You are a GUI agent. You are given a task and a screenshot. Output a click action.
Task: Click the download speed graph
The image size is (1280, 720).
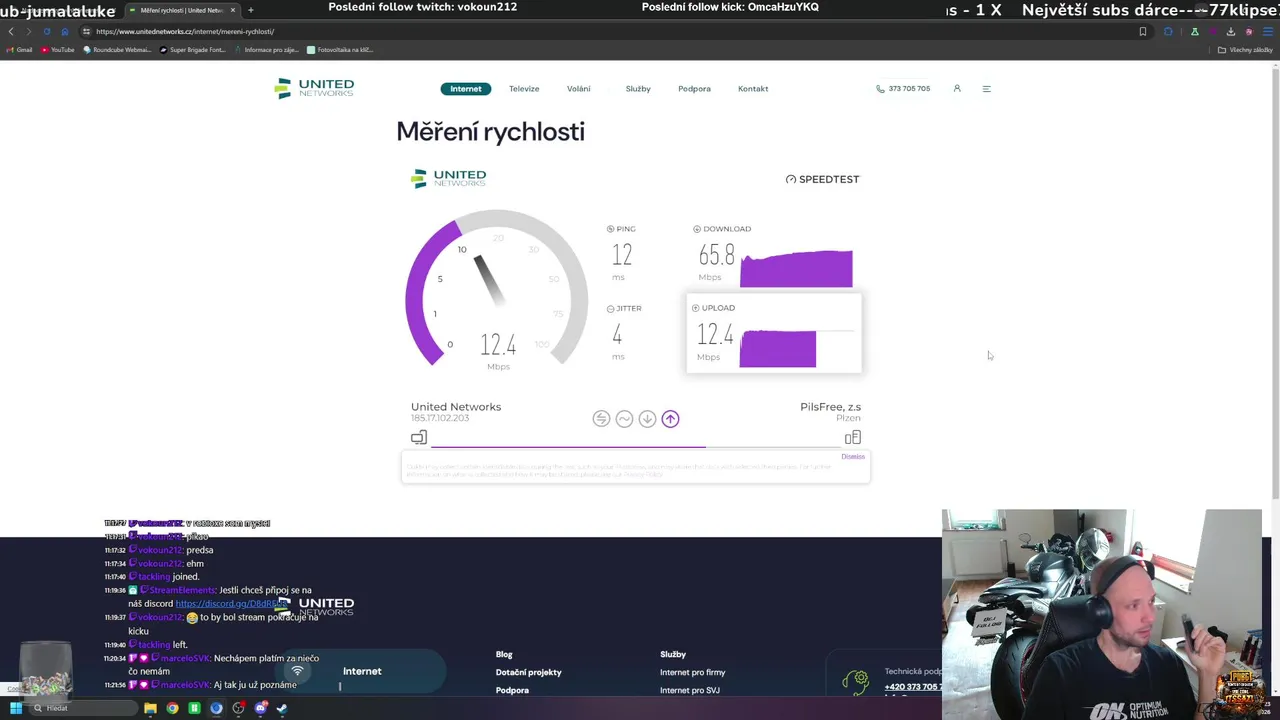[x=796, y=268]
